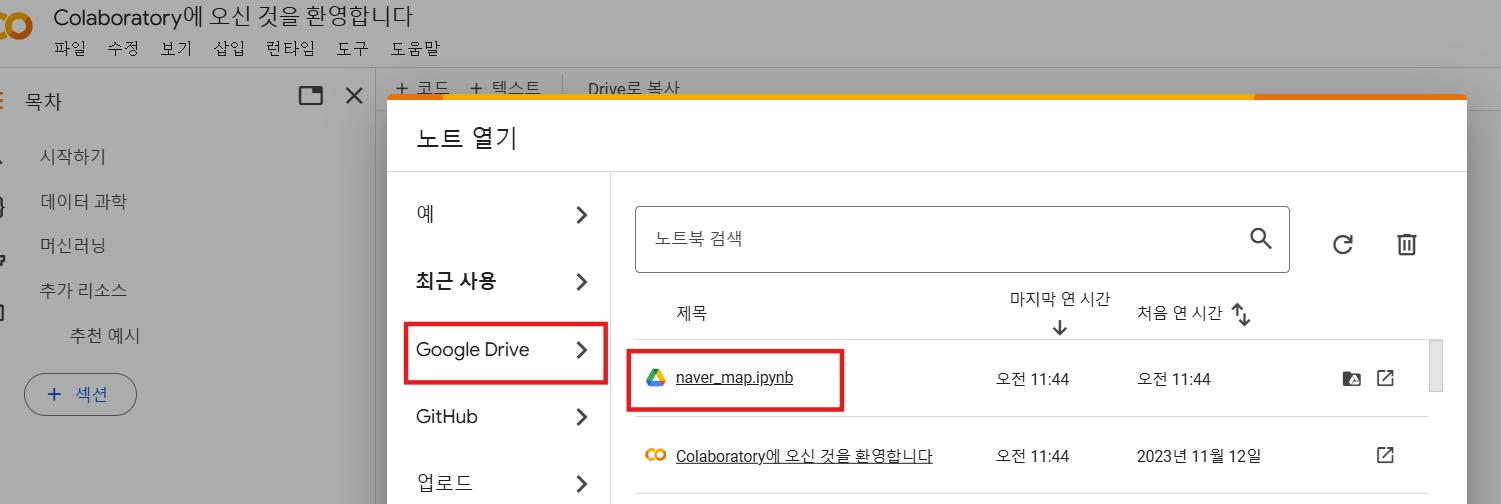Screen dimensions: 1501x504
Task: Click the 제목 column header
Action: click(692, 313)
